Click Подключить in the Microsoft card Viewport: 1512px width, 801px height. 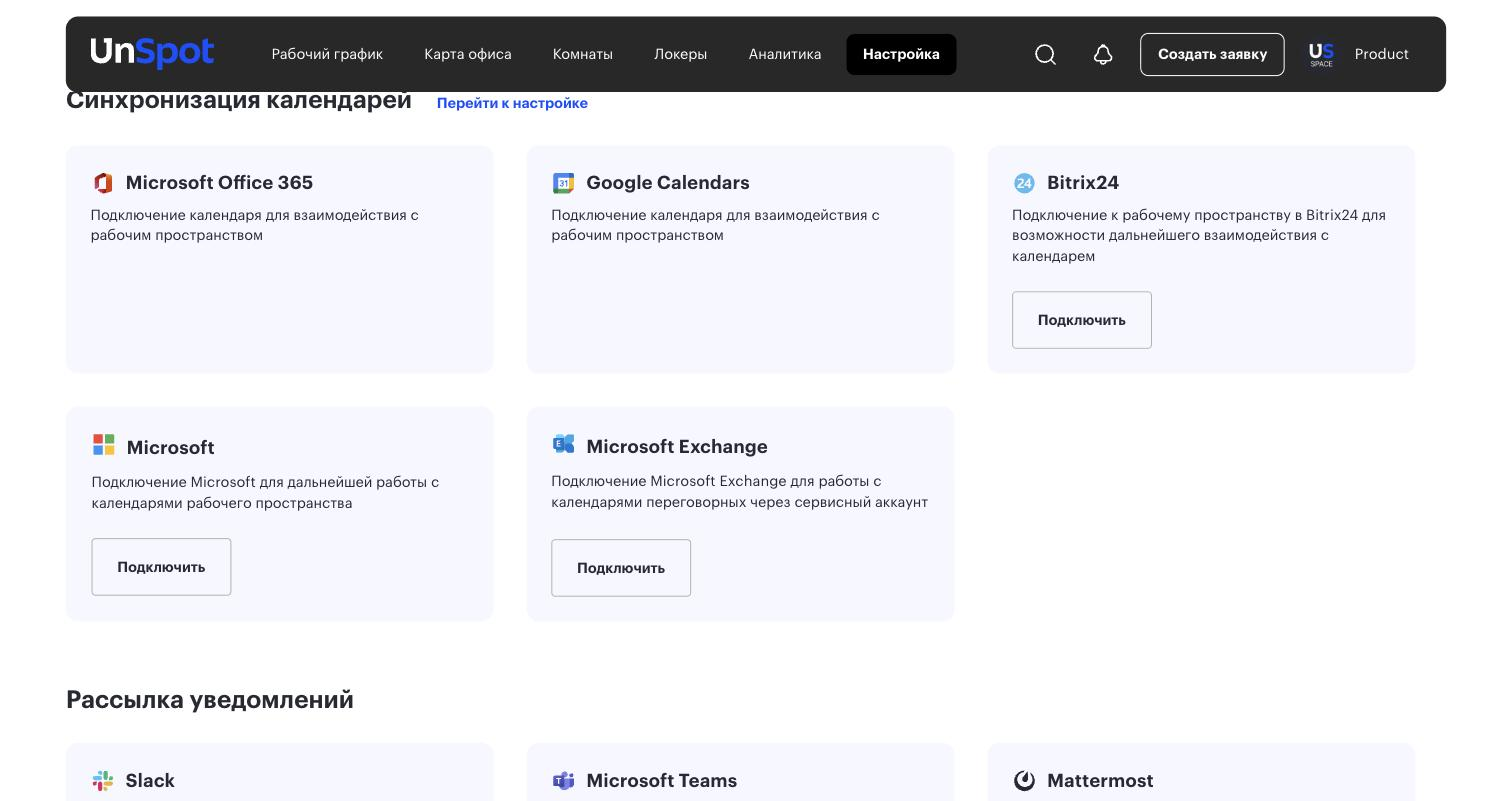click(x=161, y=567)
